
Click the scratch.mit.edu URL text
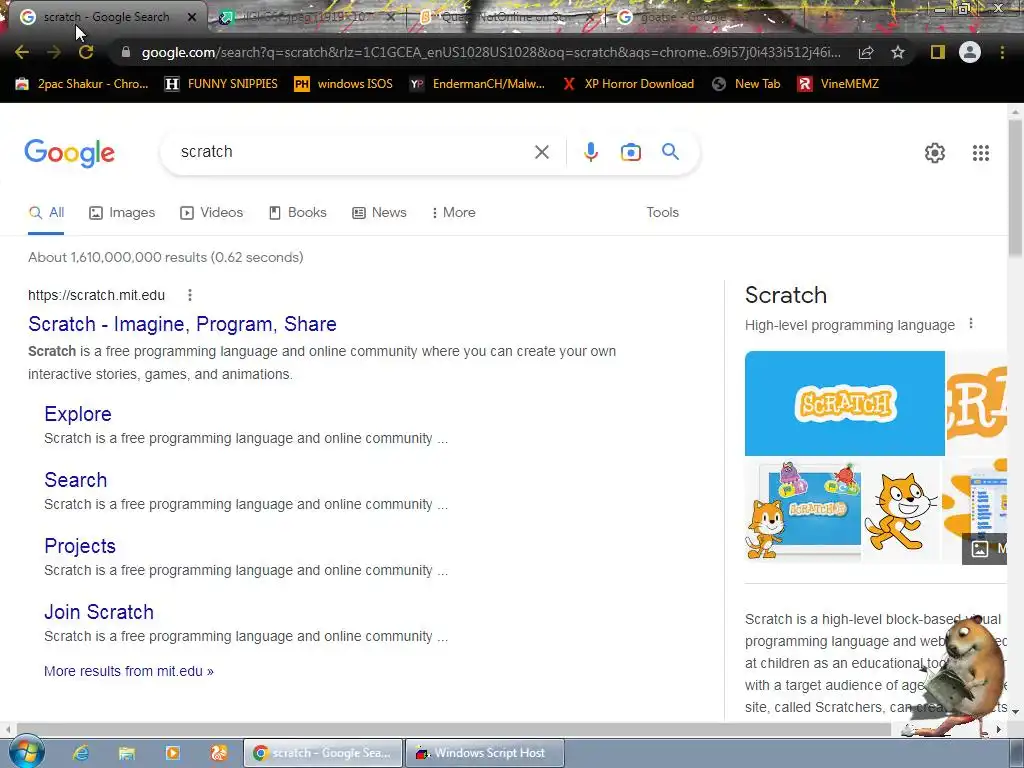tap(97, 295)
